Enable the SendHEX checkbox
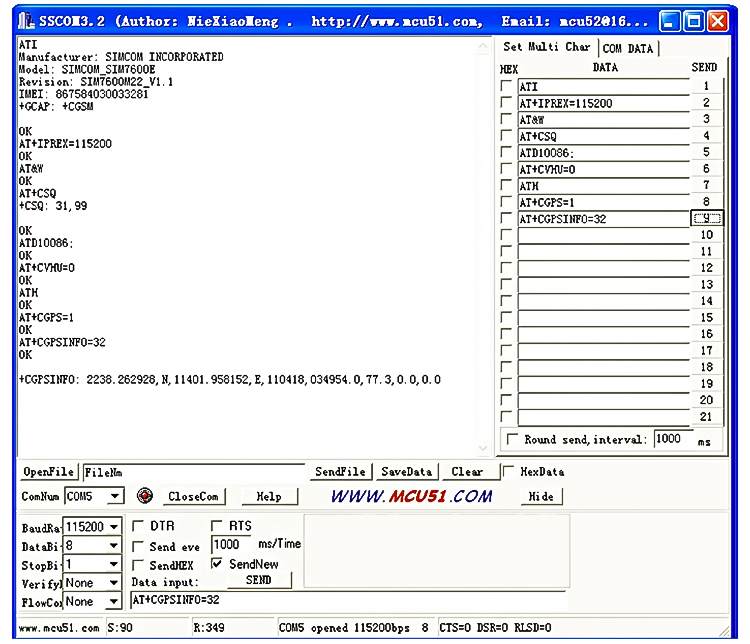Screen dimensions: 750x644 [x=138, y=565]
